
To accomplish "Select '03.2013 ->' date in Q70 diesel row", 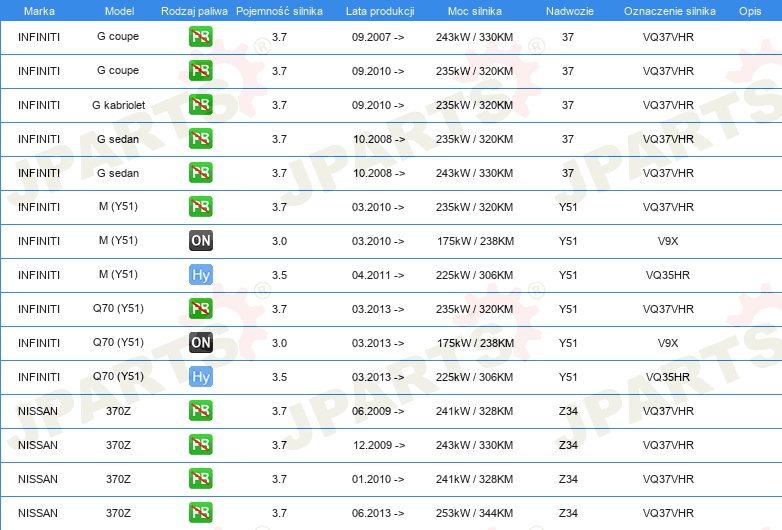I will [x=378, y=343].
